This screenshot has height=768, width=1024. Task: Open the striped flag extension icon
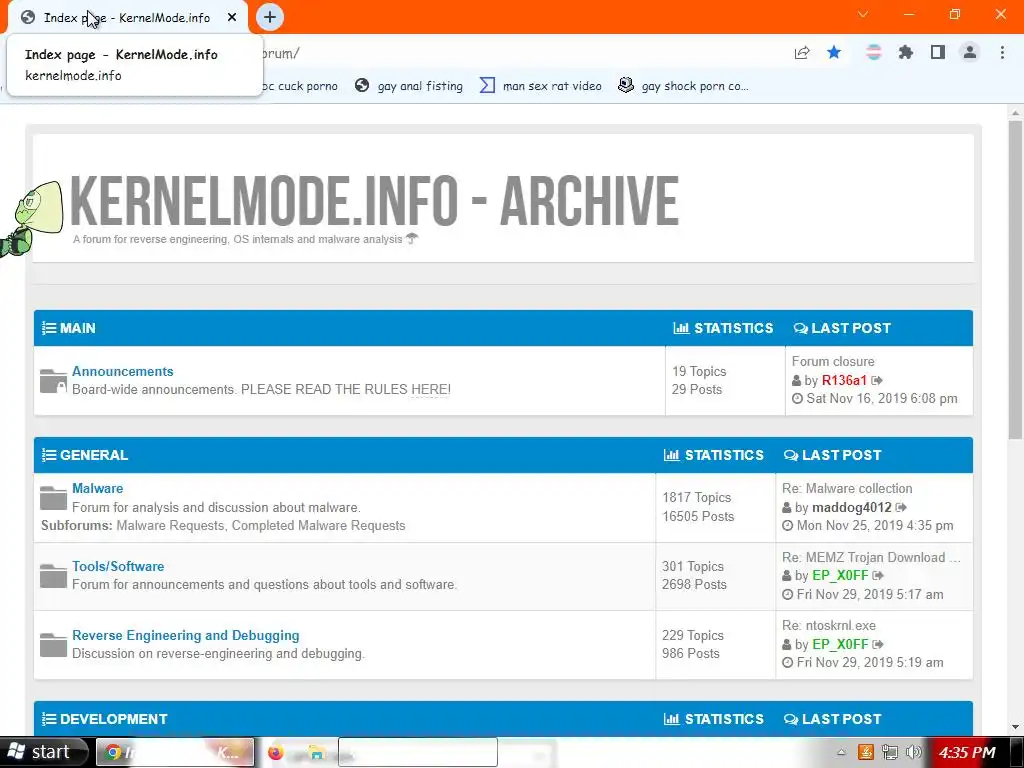point(873,52)
